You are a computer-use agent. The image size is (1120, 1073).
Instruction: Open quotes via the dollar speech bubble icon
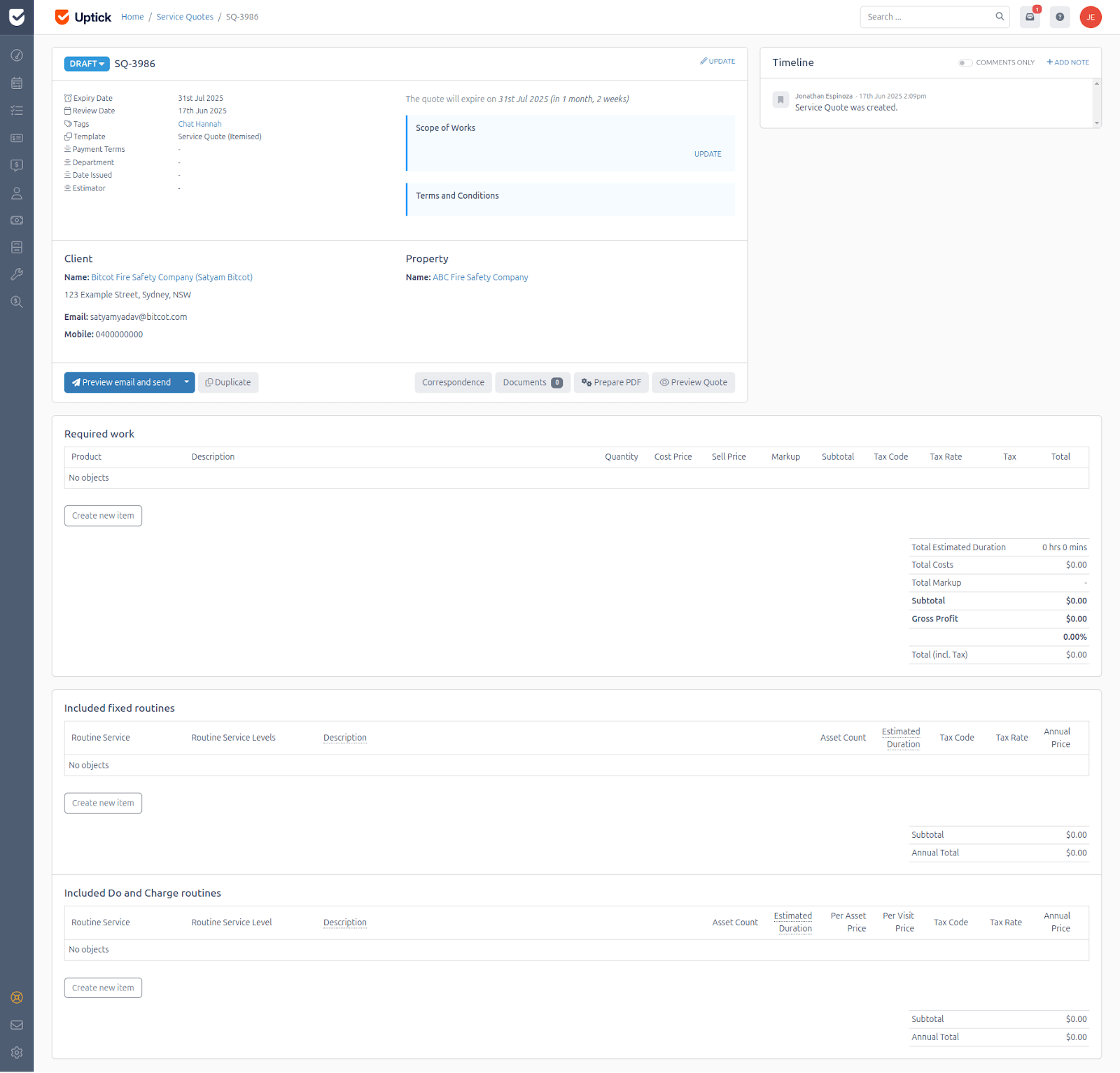[x=16, y=165]
